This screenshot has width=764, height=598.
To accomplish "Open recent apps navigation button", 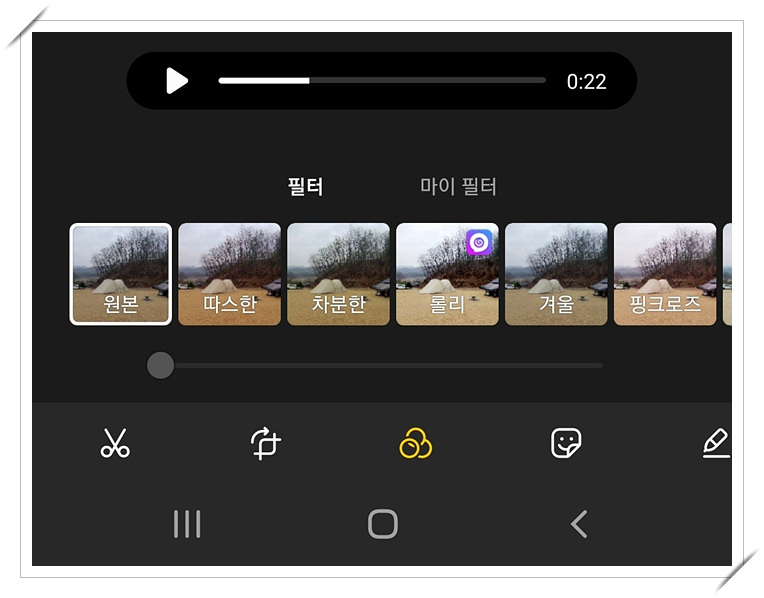I will pos(187,524).
